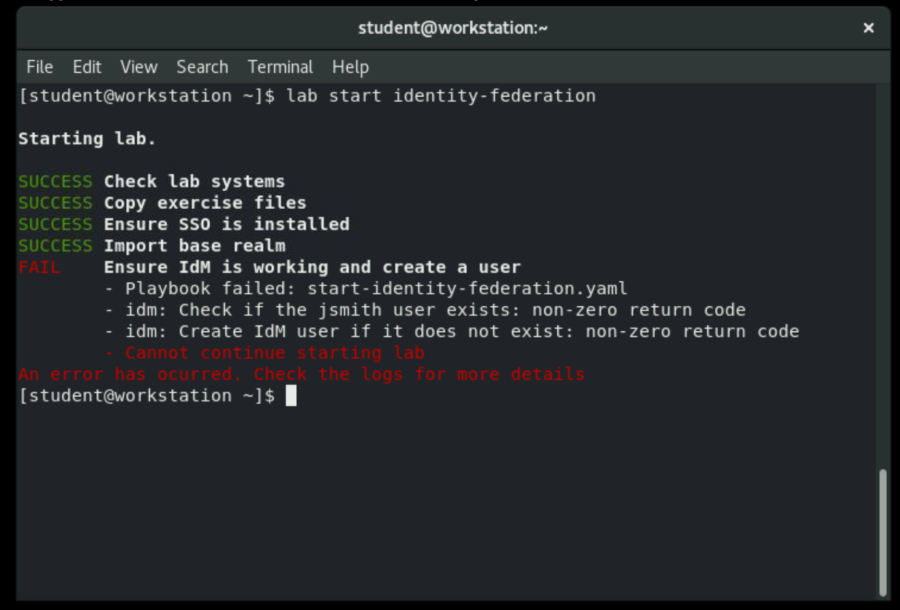Click the vertical scrollbar thumb
This screenshot has height=610, width=900.
[882, 530]
